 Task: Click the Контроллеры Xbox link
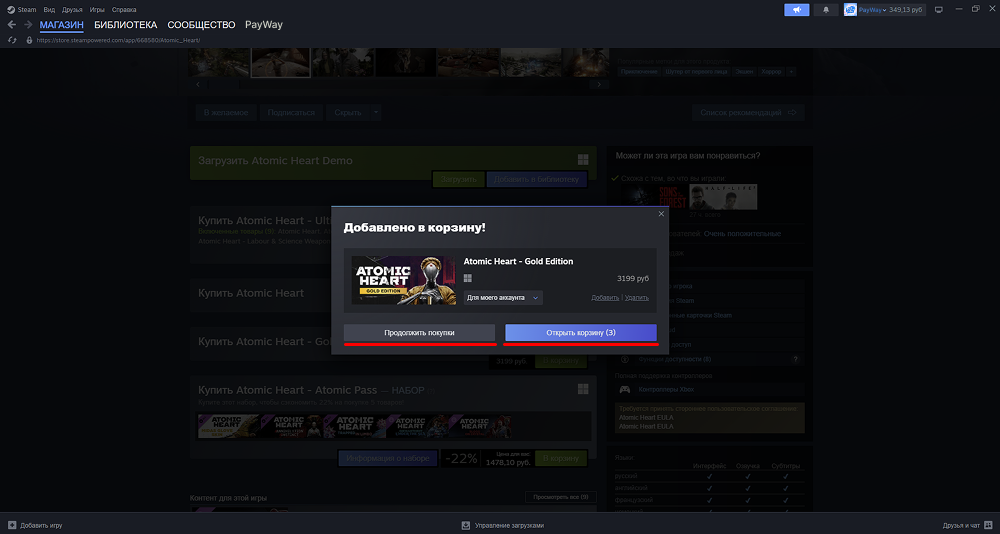(x=666, y=389)
